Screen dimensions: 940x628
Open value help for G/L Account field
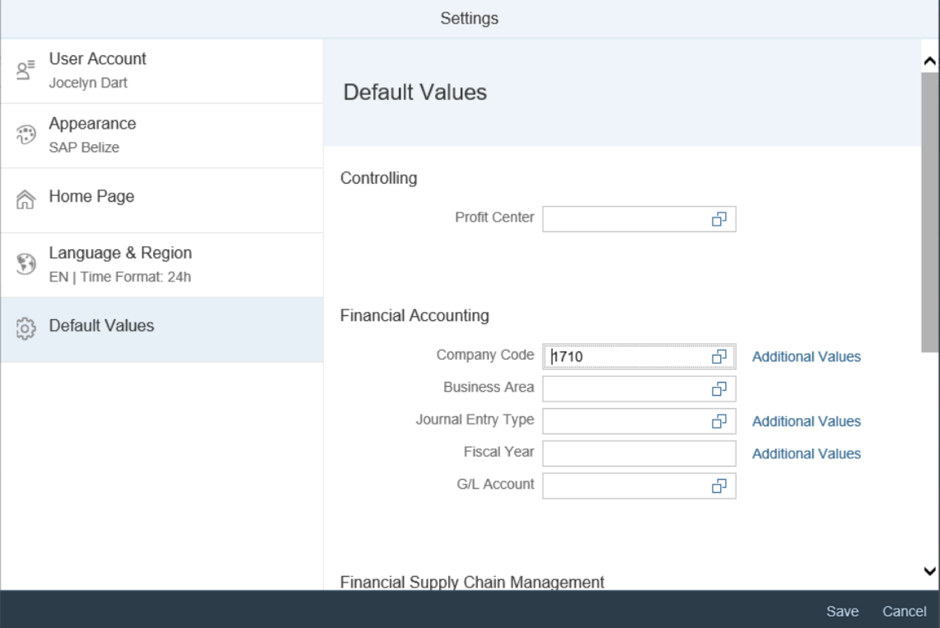point(718,486)
